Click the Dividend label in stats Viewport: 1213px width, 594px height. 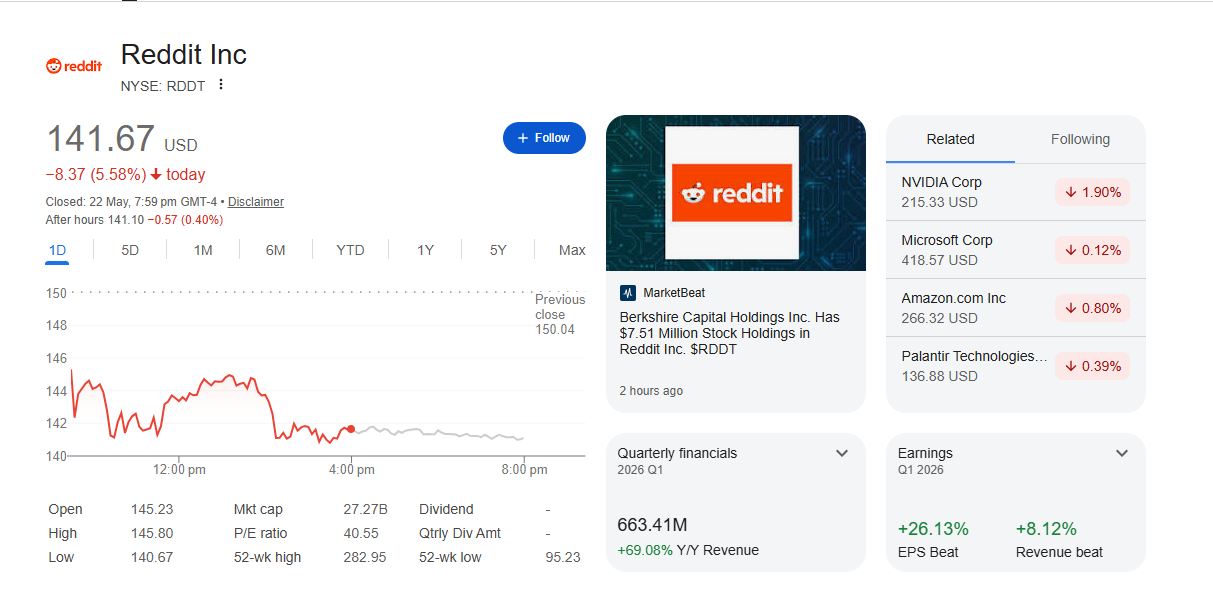pos(446,509)
